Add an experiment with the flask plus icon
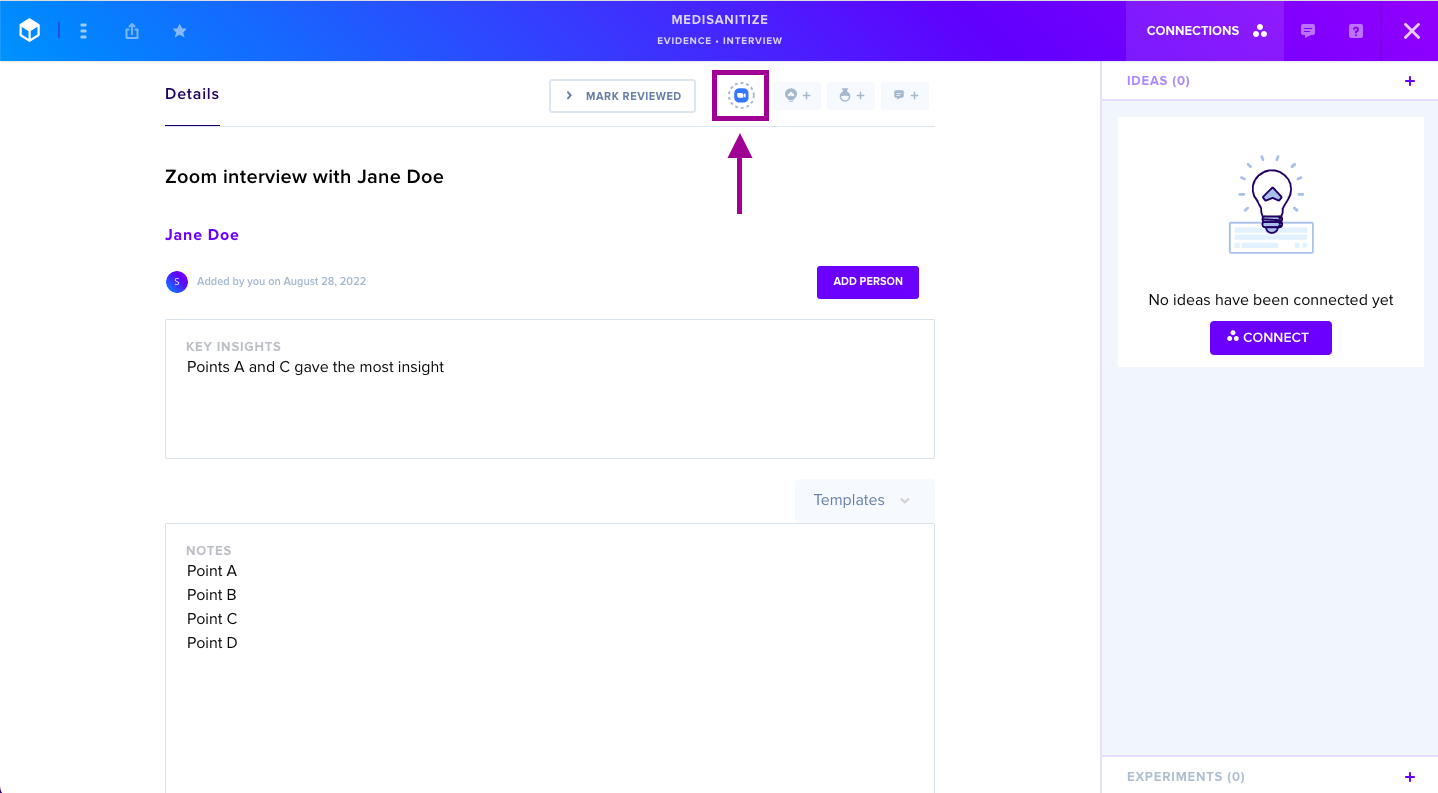Viewport: 1438px width, 793px height. pos(851,96)
